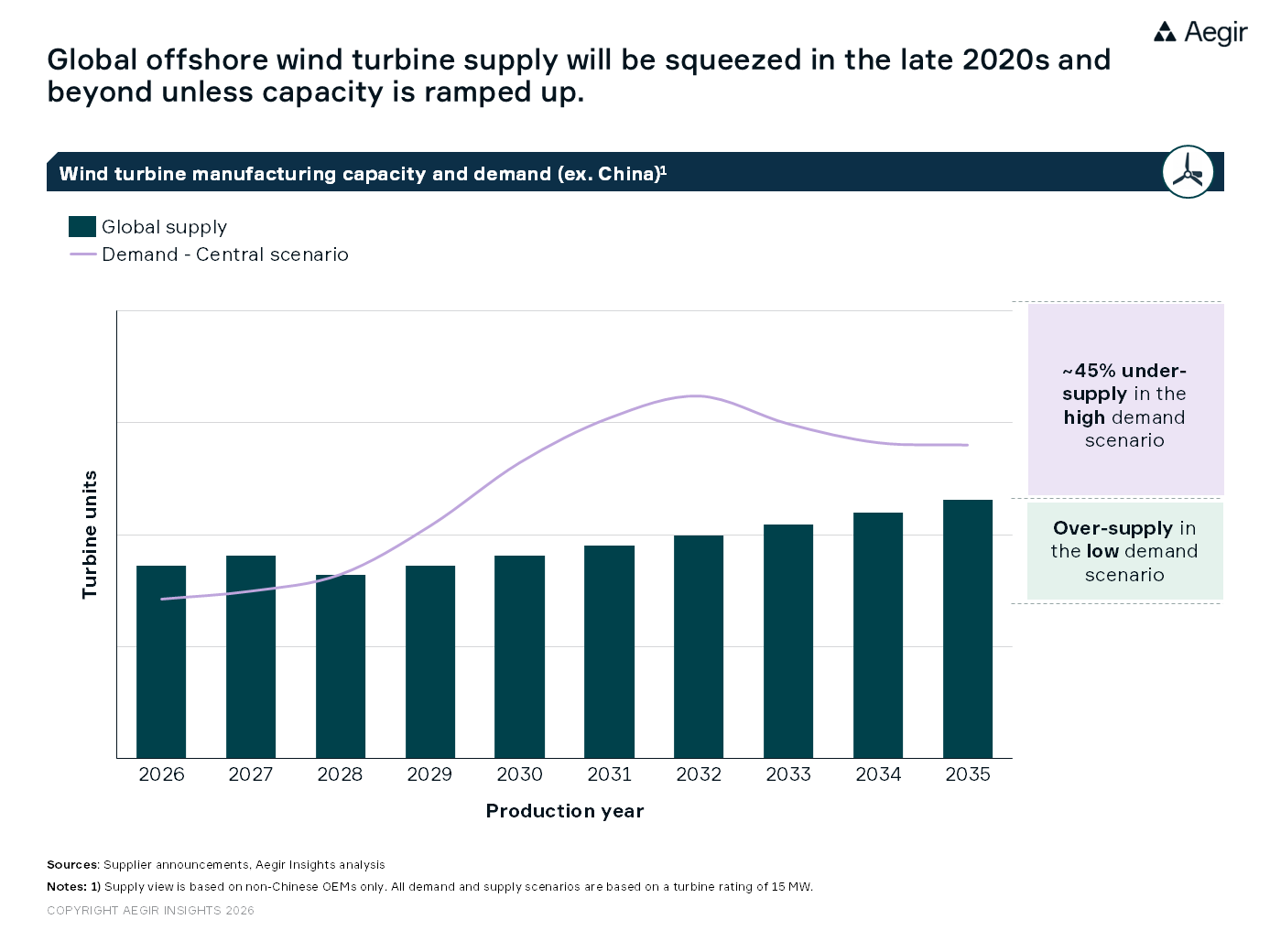Click the '2028' axis label

[341, 774]
